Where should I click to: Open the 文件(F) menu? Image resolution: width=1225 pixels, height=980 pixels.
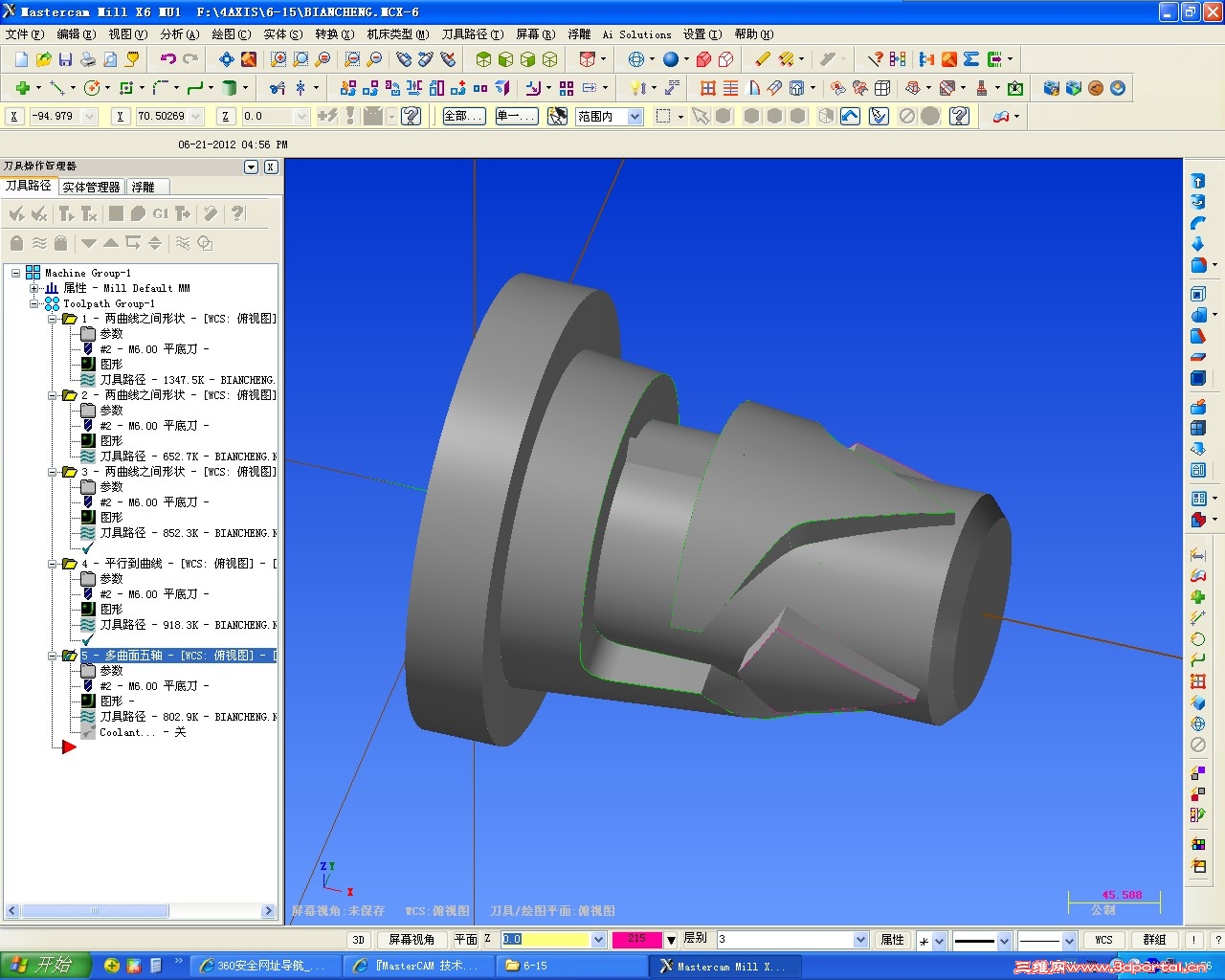pyautogui.click(x=24, y=34)
